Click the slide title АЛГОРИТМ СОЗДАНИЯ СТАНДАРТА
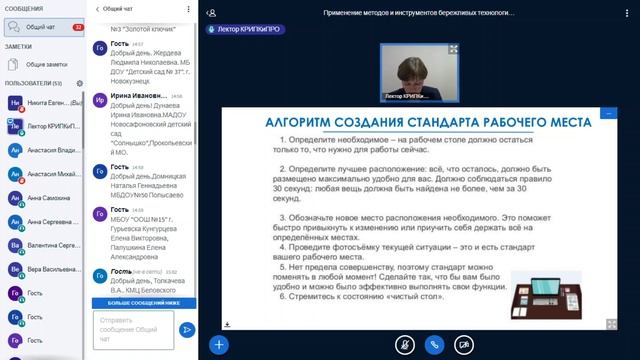640x360 pixels. point(428,122)
